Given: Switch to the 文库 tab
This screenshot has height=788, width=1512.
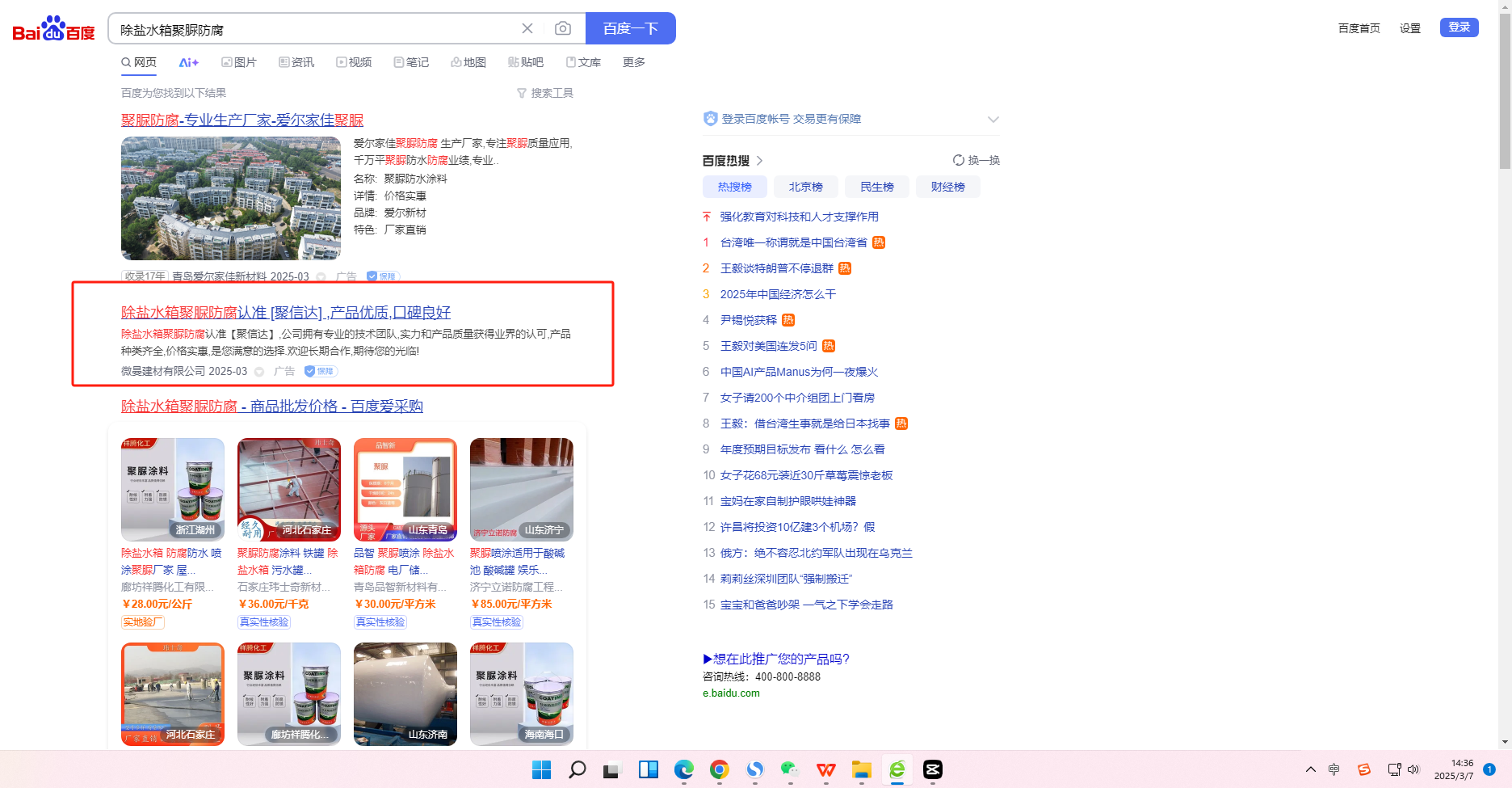Looking at the screenshot, I should point(583,62).
